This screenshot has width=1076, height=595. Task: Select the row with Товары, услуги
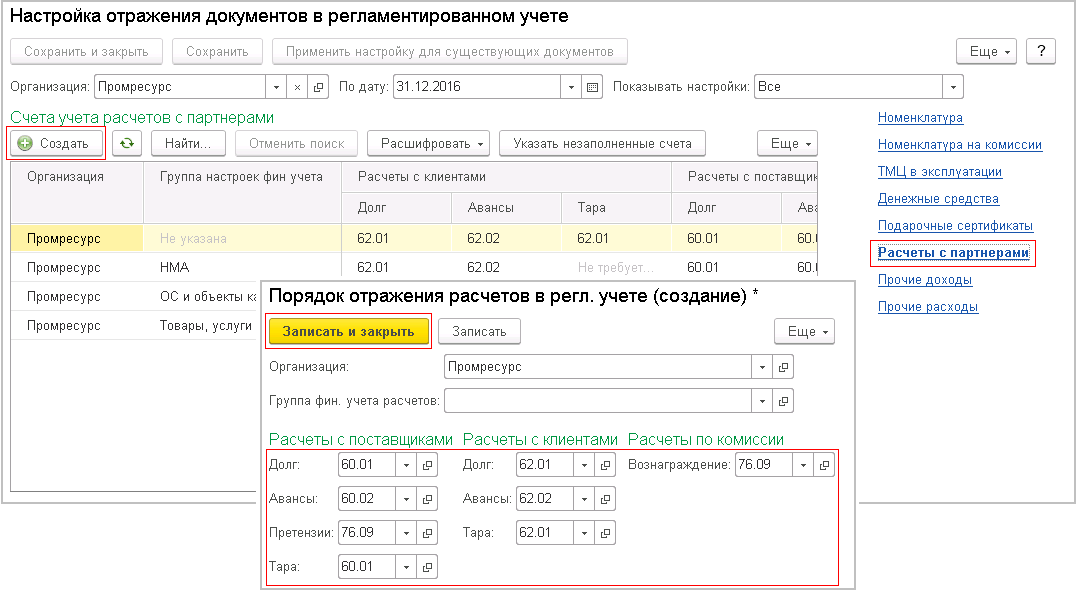click(134, 326)
